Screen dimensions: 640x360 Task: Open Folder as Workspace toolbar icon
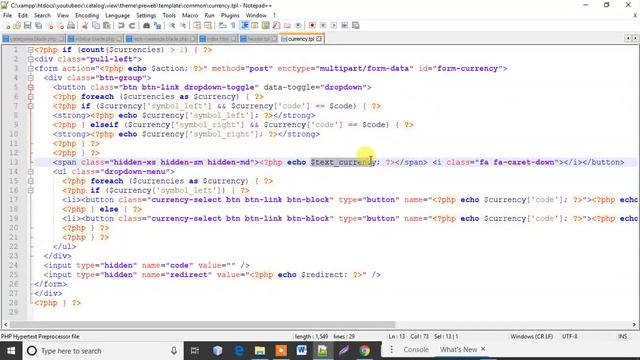click(x=287, y=25)
